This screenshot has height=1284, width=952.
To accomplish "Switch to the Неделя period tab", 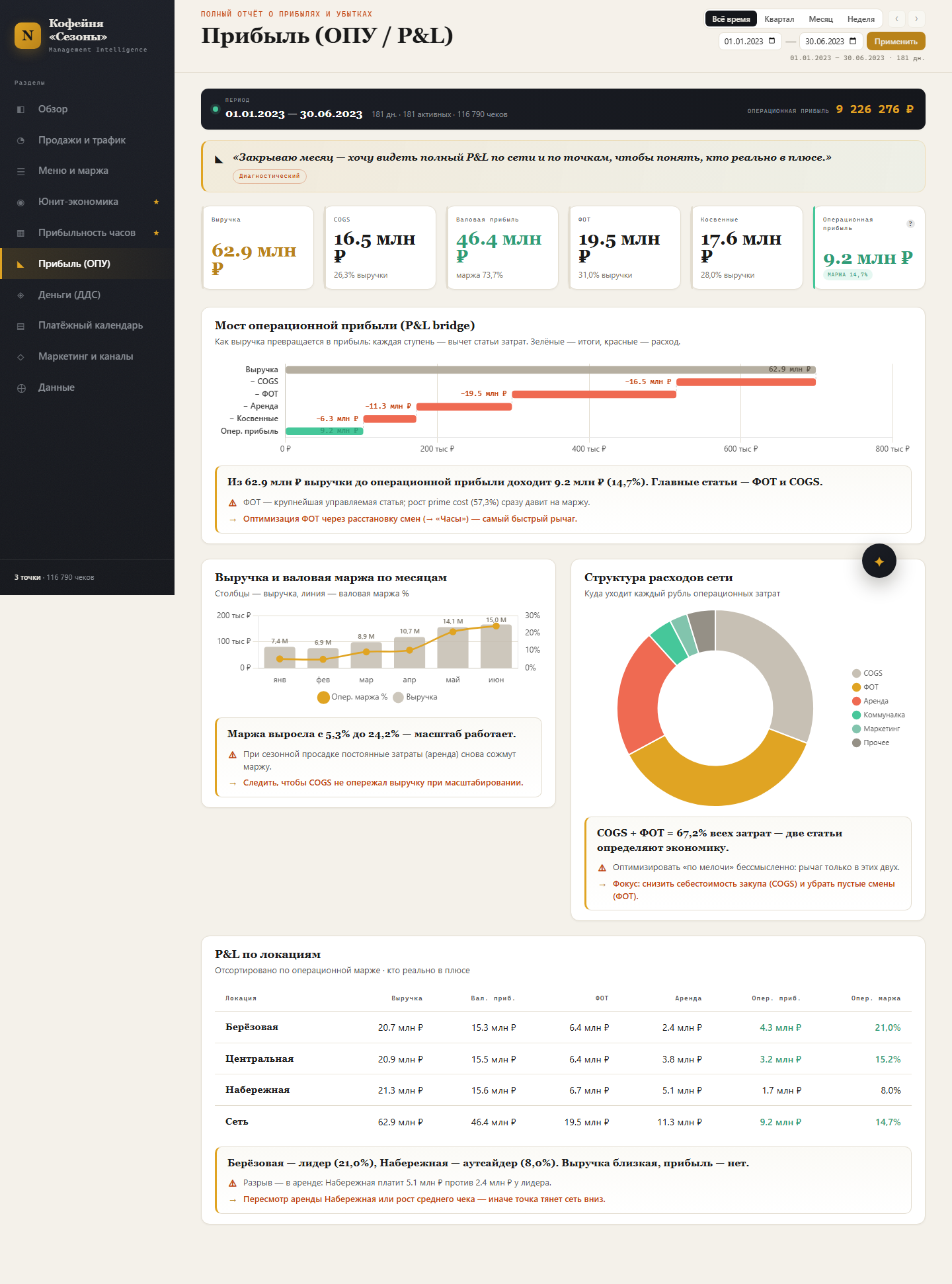I will point(861,19).
